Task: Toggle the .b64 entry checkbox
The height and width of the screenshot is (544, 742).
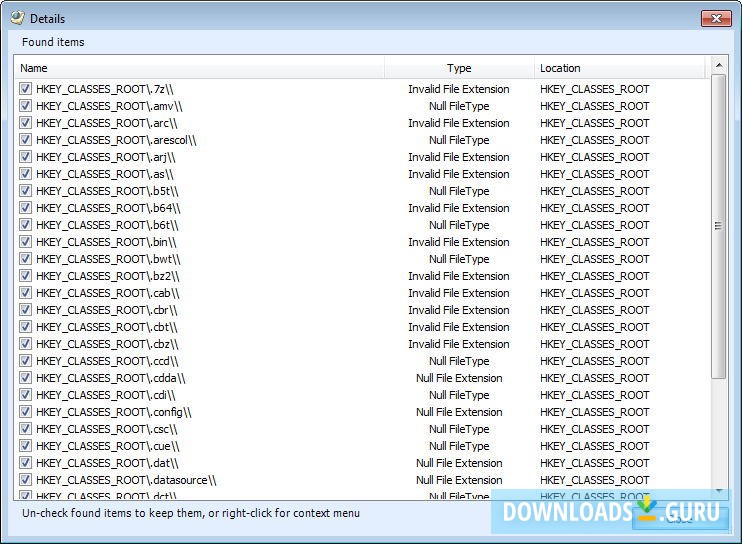Action: tap(26, 208)
